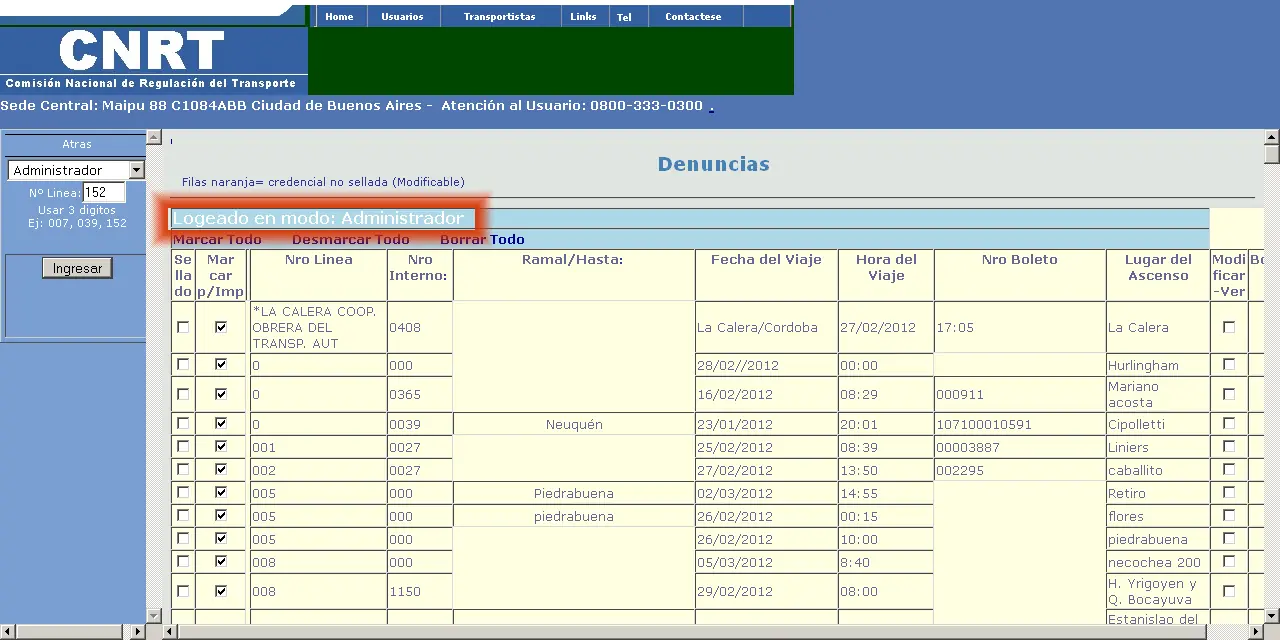The height and width of the screenshot is (640, 1280).
Task: Click sidebar horizontal scroll right arrow
Action: point(139,632)
